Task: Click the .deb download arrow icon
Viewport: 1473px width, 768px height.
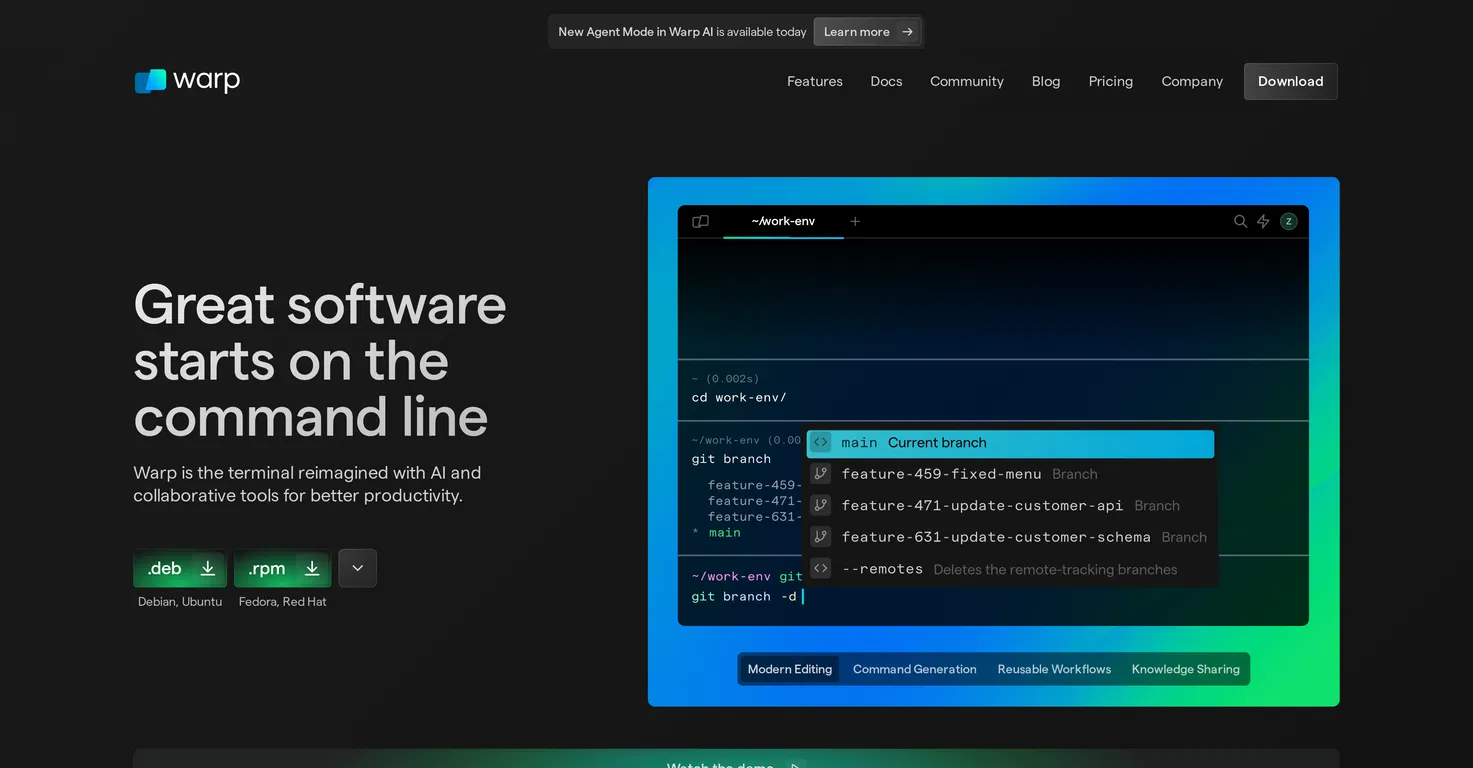Action: click(208, 568)
